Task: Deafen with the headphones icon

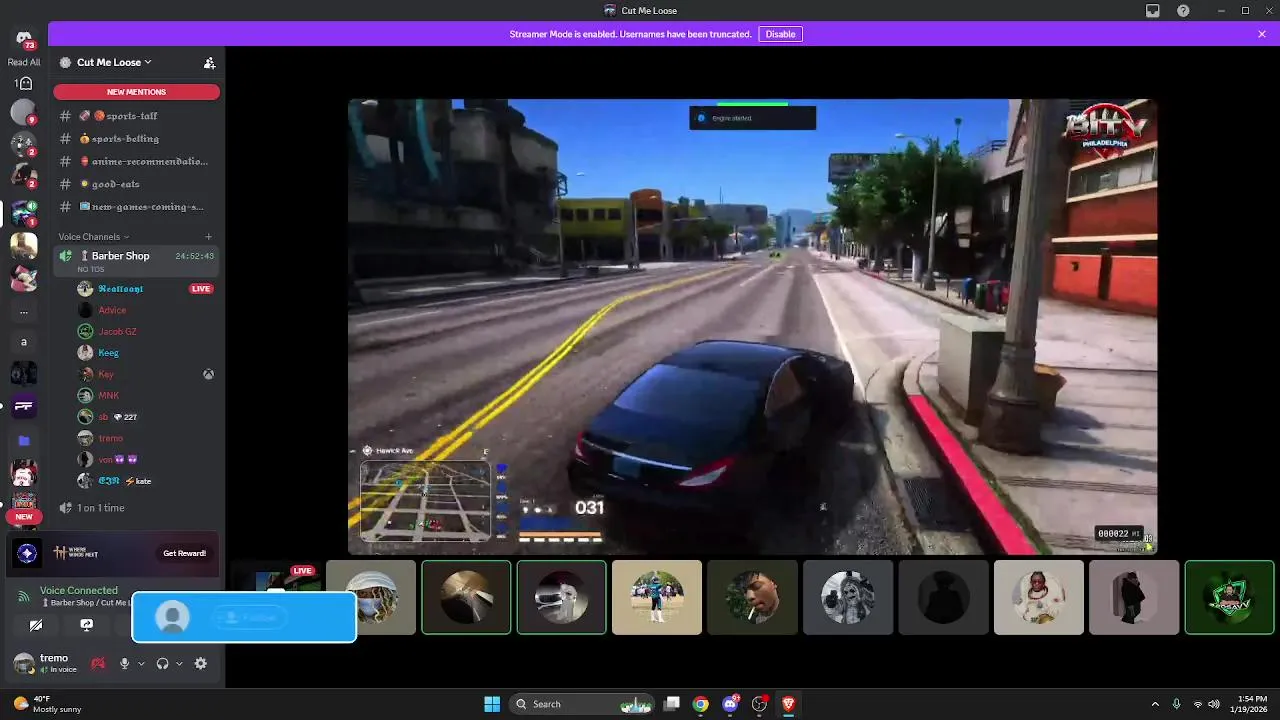Action: coord(162,663)
